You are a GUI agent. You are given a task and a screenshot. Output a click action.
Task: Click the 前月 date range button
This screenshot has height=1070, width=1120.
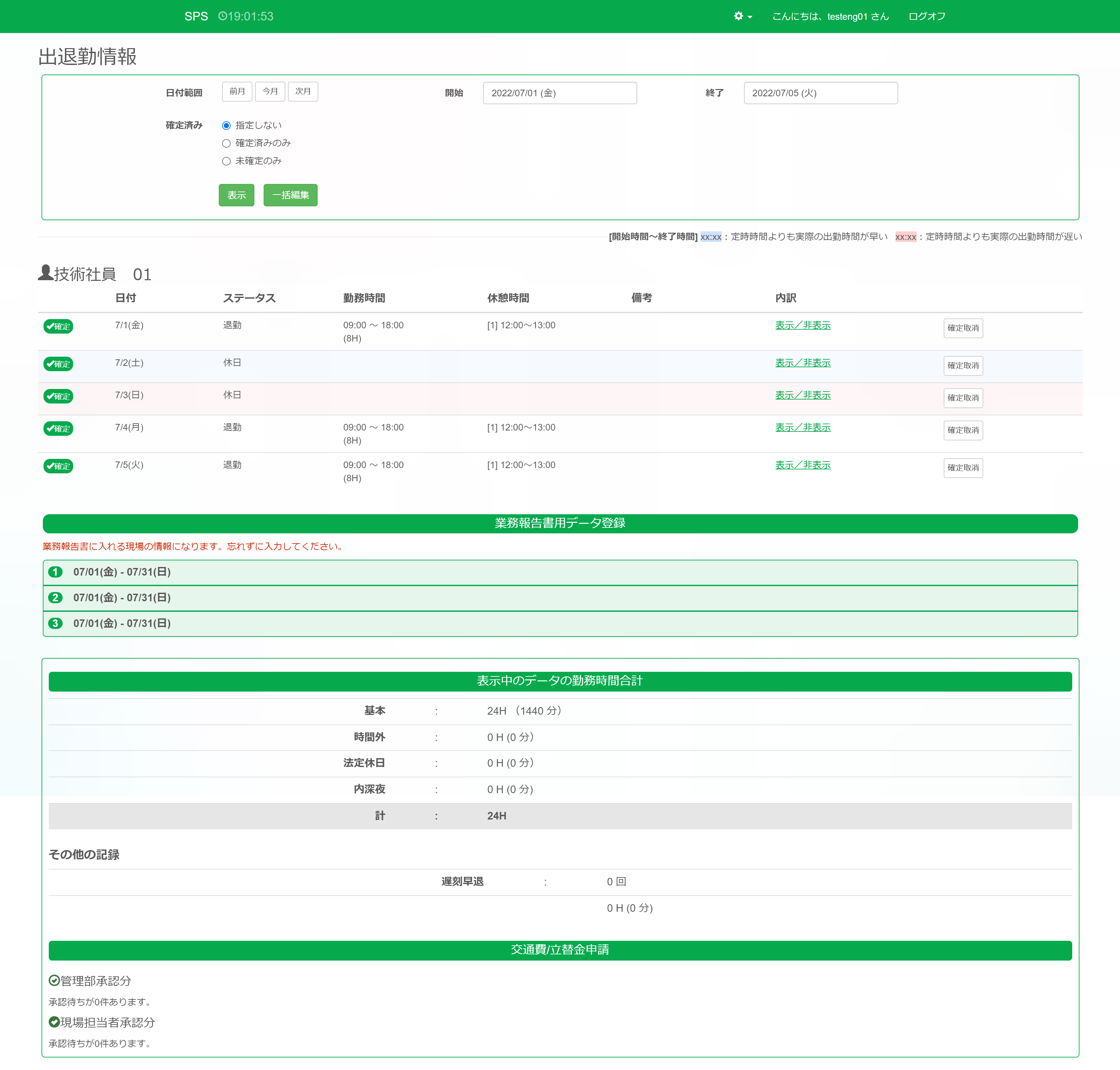tap(237, 91)
